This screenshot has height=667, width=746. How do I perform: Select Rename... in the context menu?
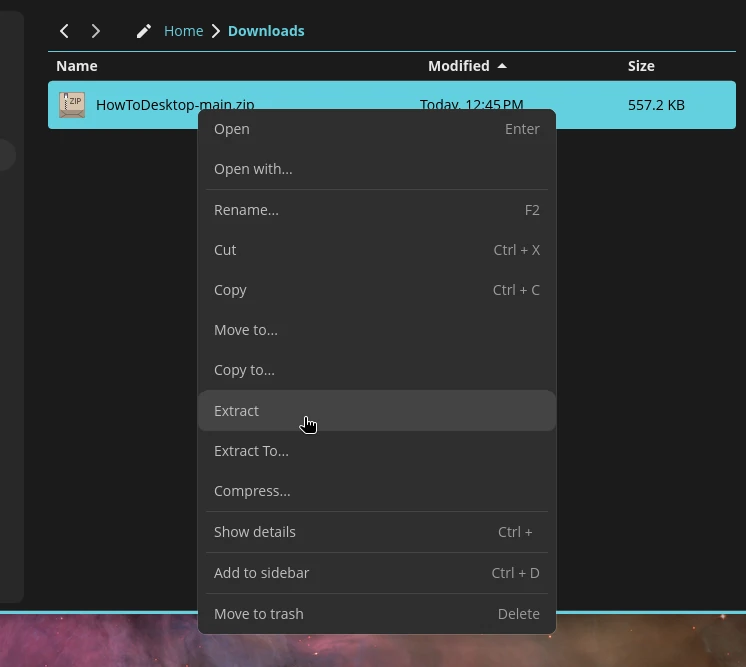click(377, 210)
